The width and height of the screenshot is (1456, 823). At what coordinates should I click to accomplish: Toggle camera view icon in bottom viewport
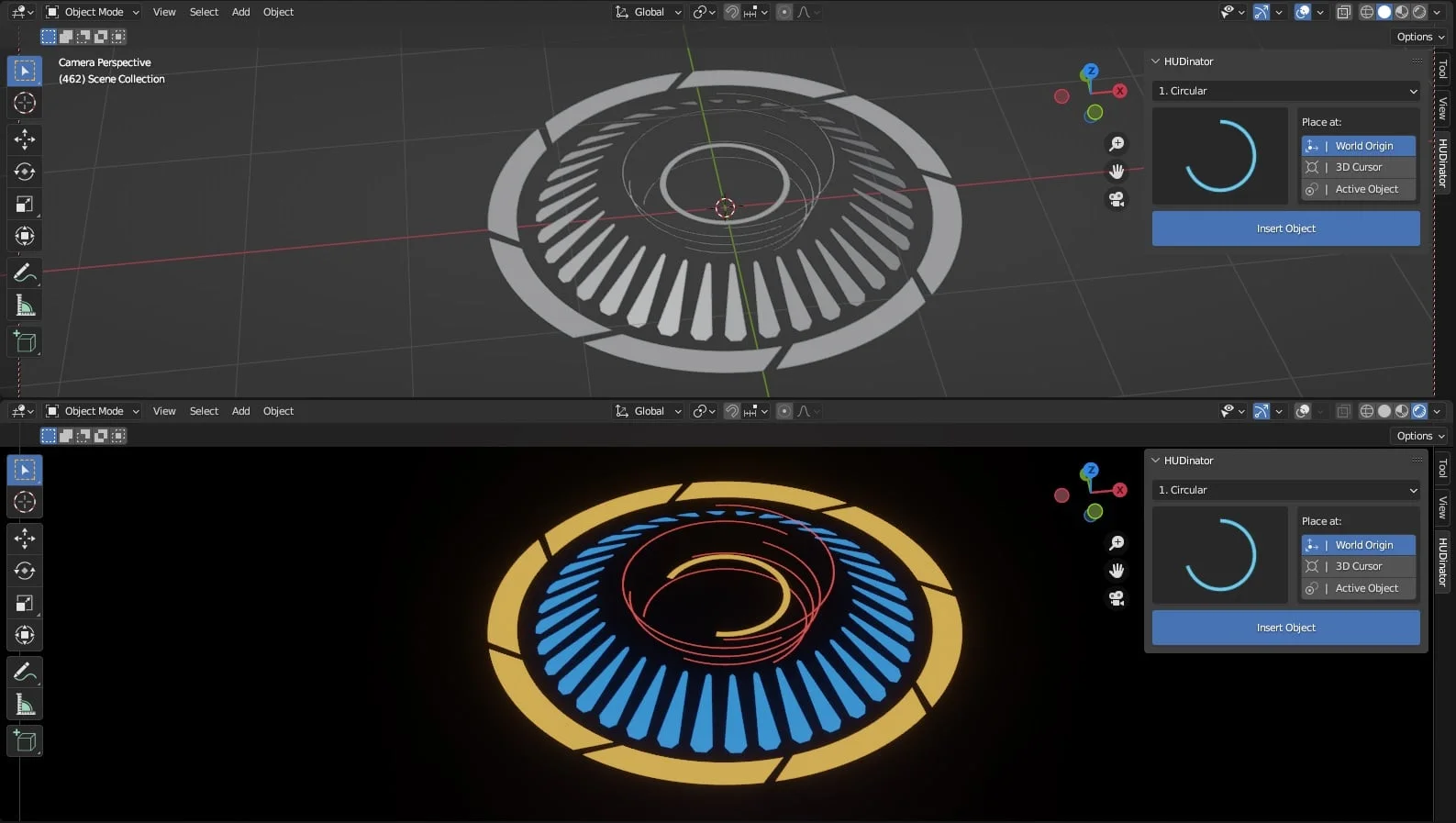pos(1117,598)
